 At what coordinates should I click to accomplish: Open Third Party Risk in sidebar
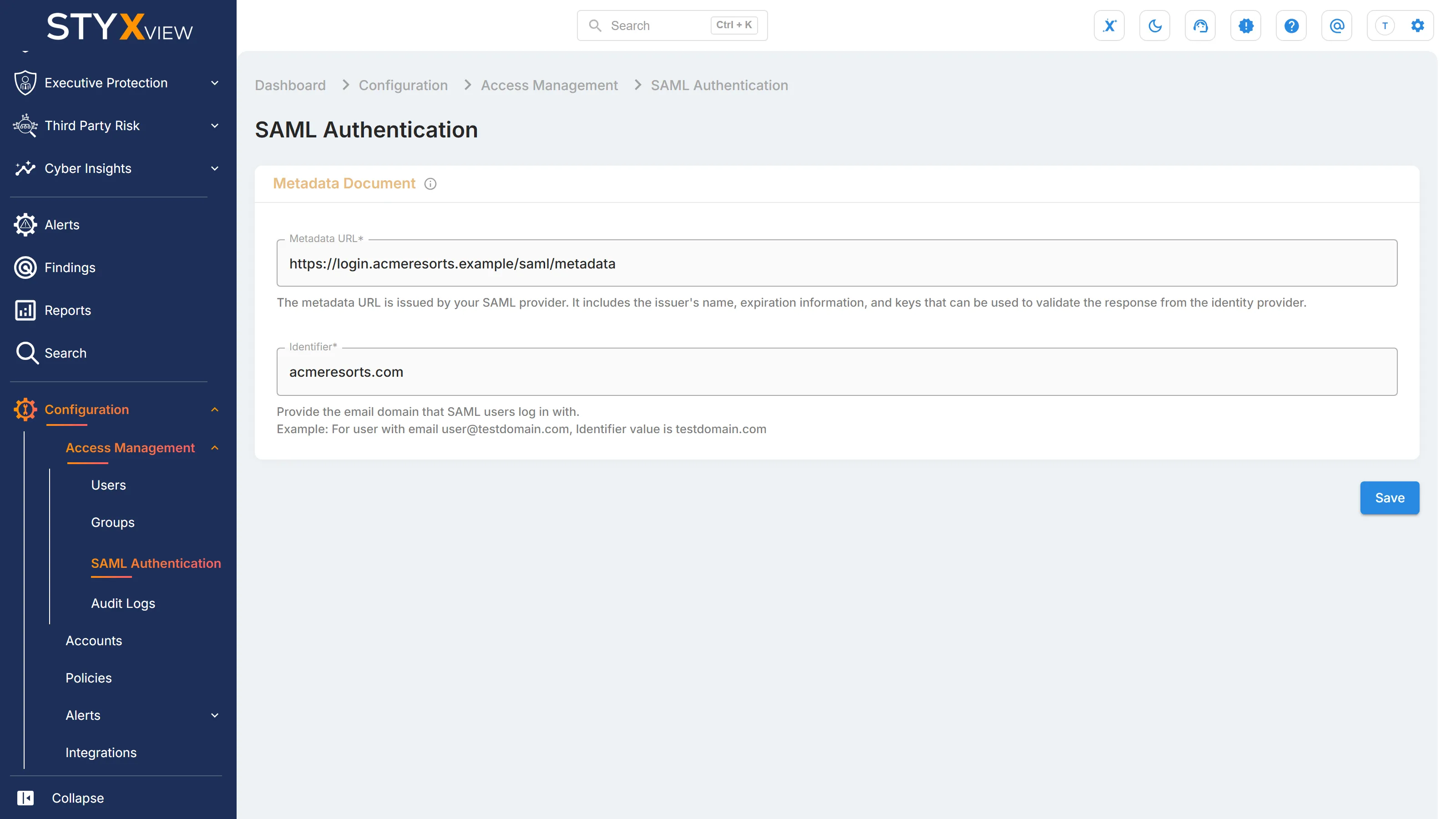(92, 126)
